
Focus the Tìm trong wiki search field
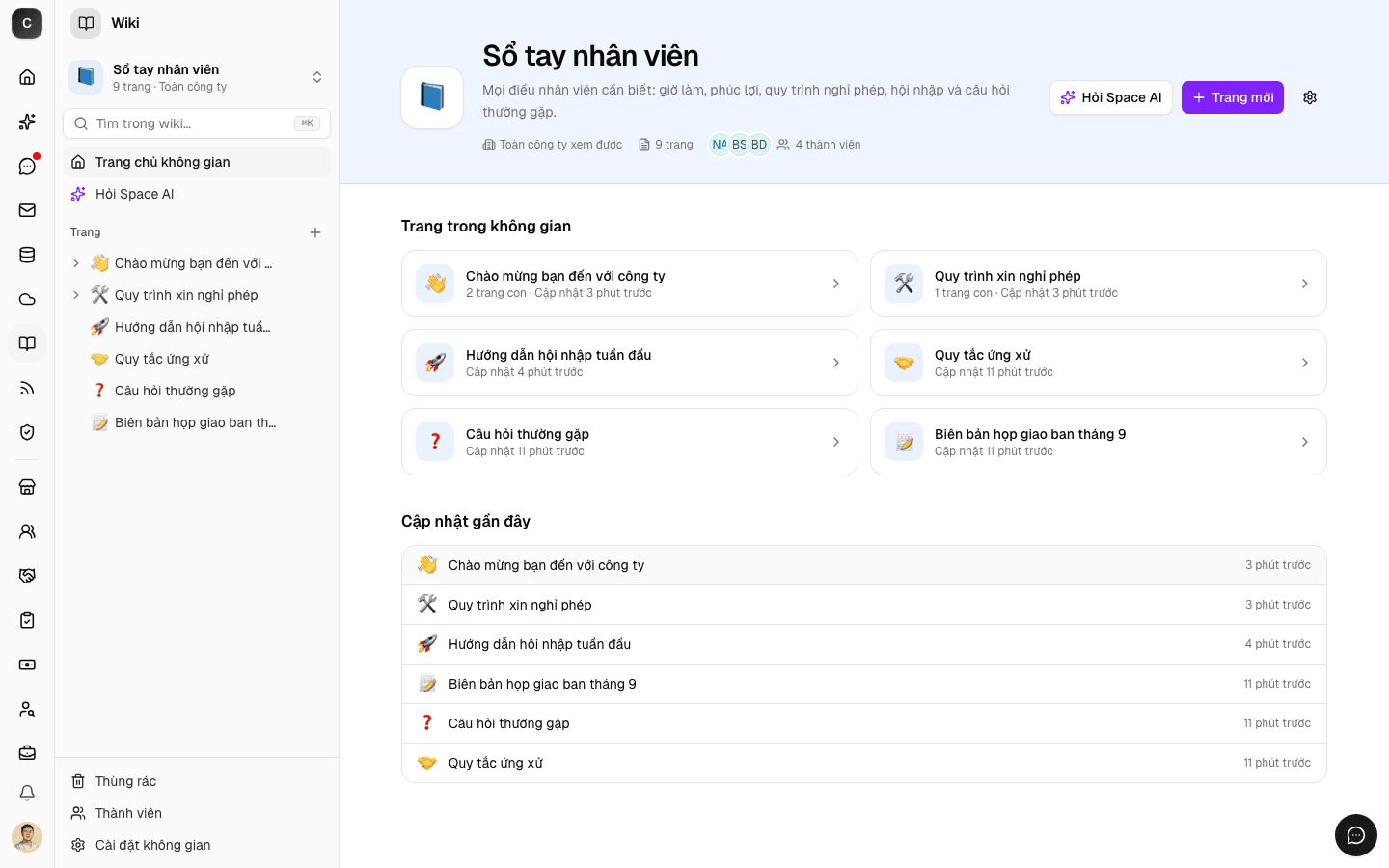197,123
